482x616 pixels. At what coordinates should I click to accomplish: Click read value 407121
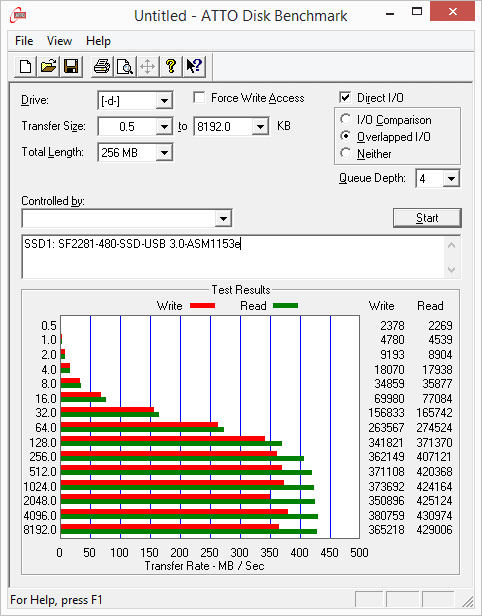[x=434, y=456]
